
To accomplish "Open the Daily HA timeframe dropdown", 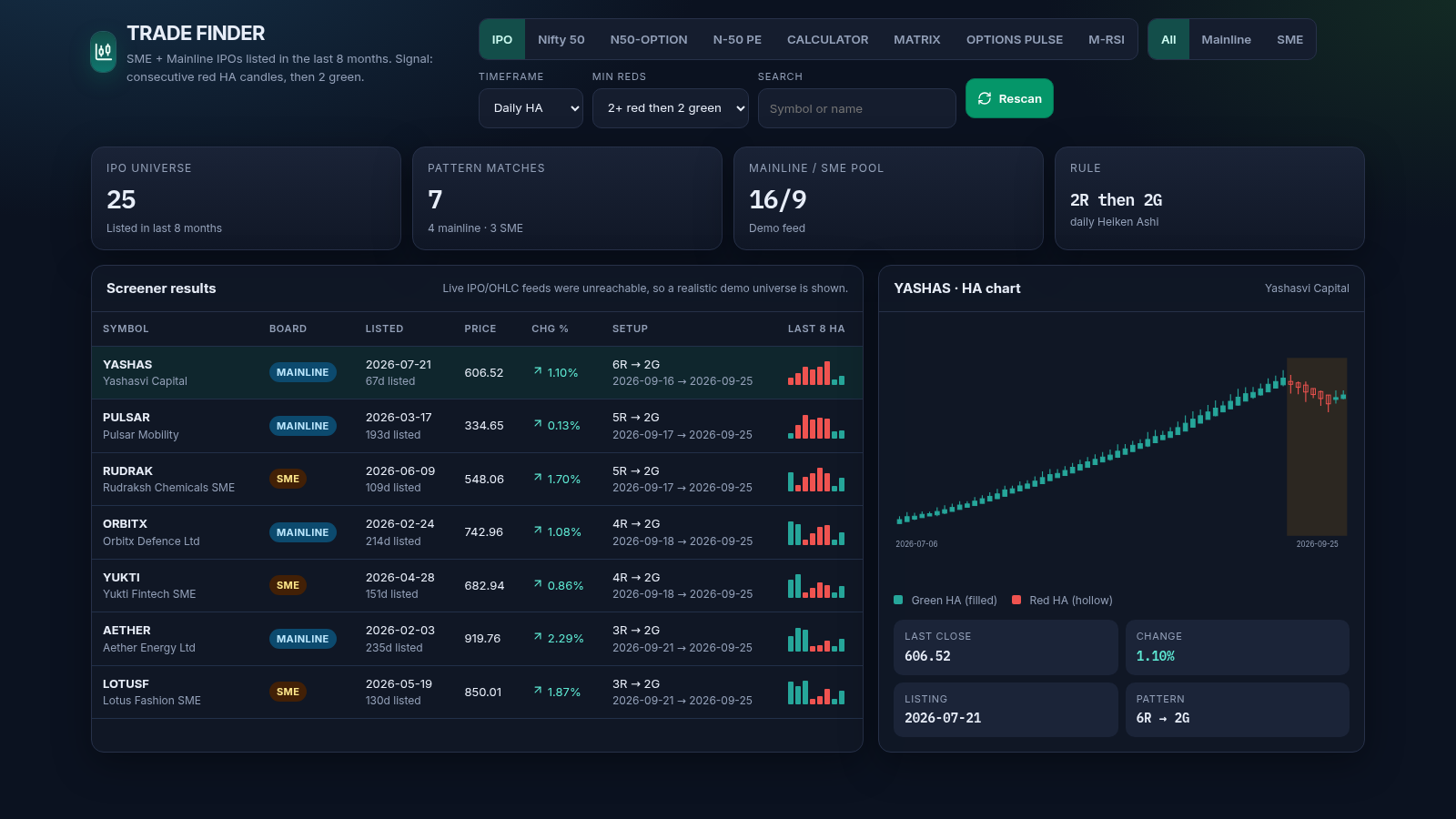I will click(x=531, y=108).
